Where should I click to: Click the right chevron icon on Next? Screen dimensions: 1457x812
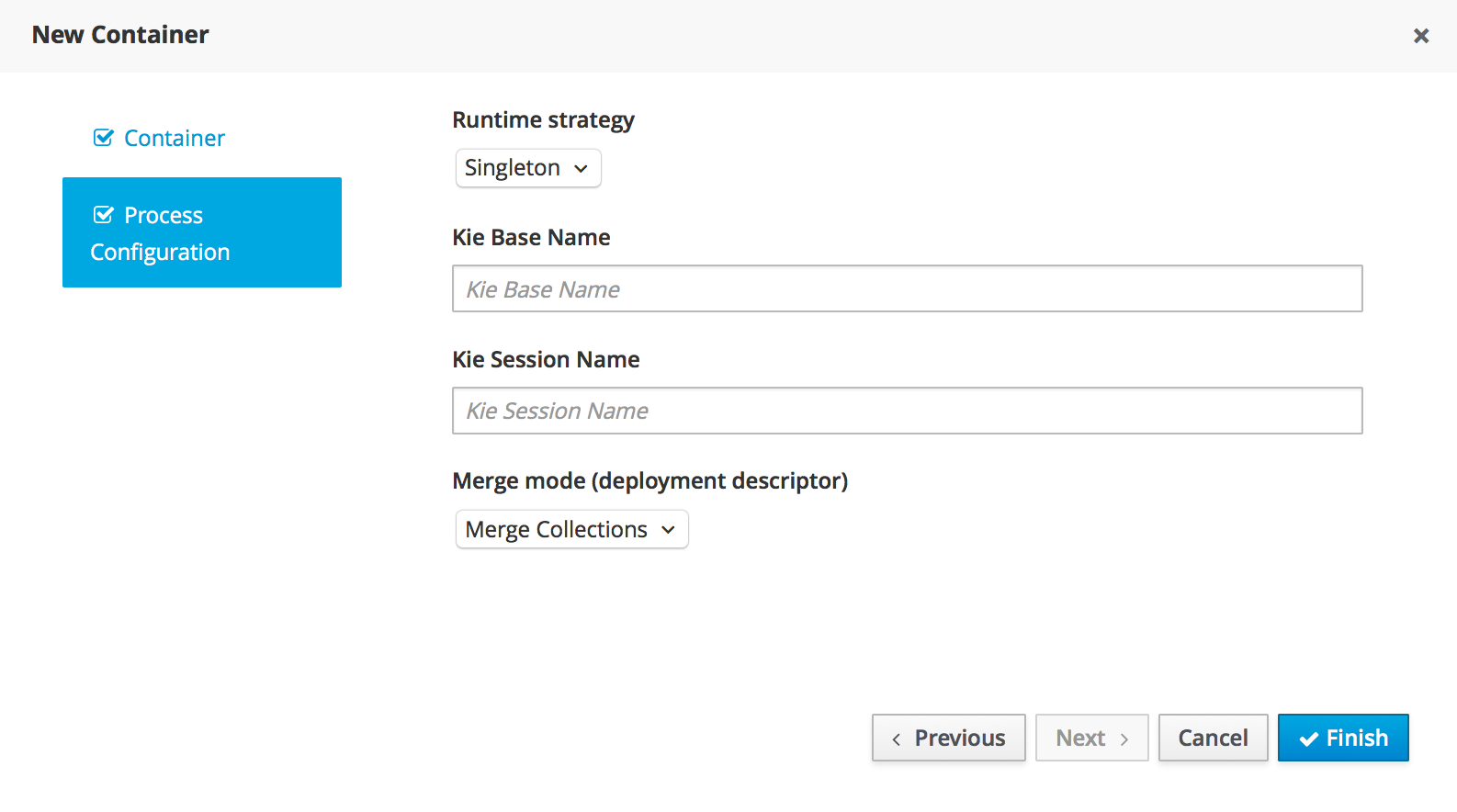tap(1124, 739)
